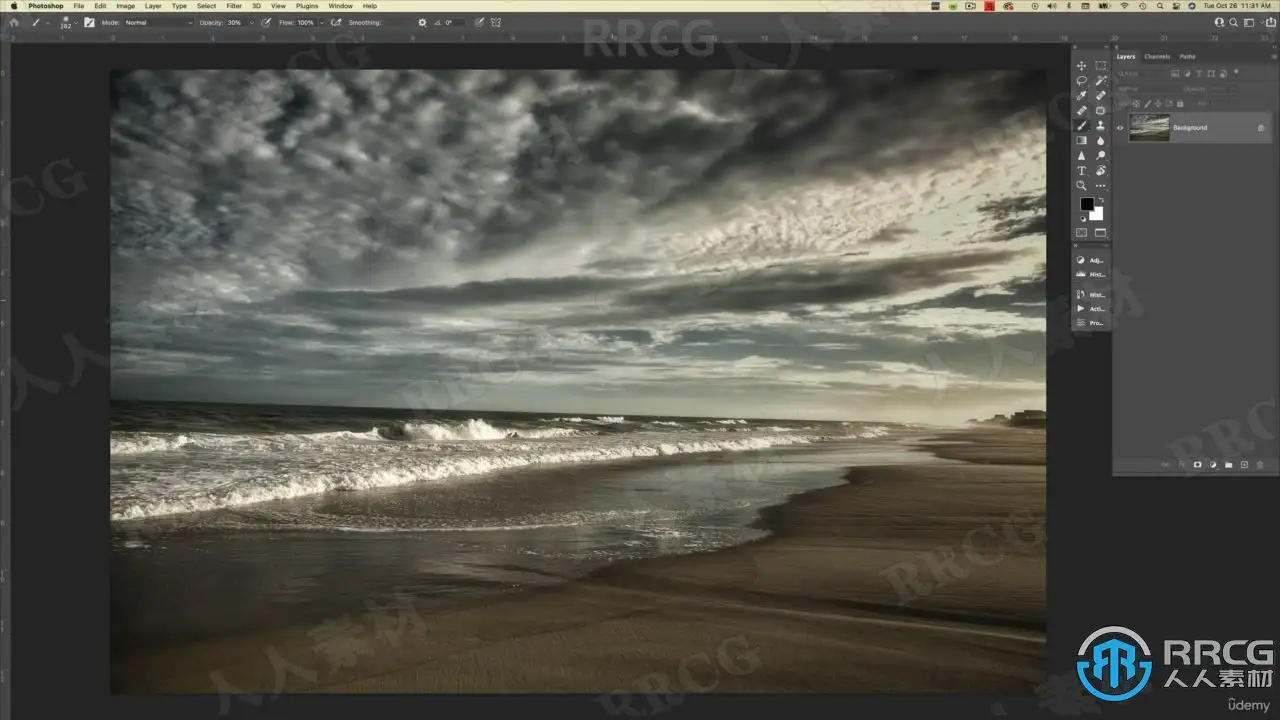Open the Flow slider dropdown arrow

pos(321,22)
